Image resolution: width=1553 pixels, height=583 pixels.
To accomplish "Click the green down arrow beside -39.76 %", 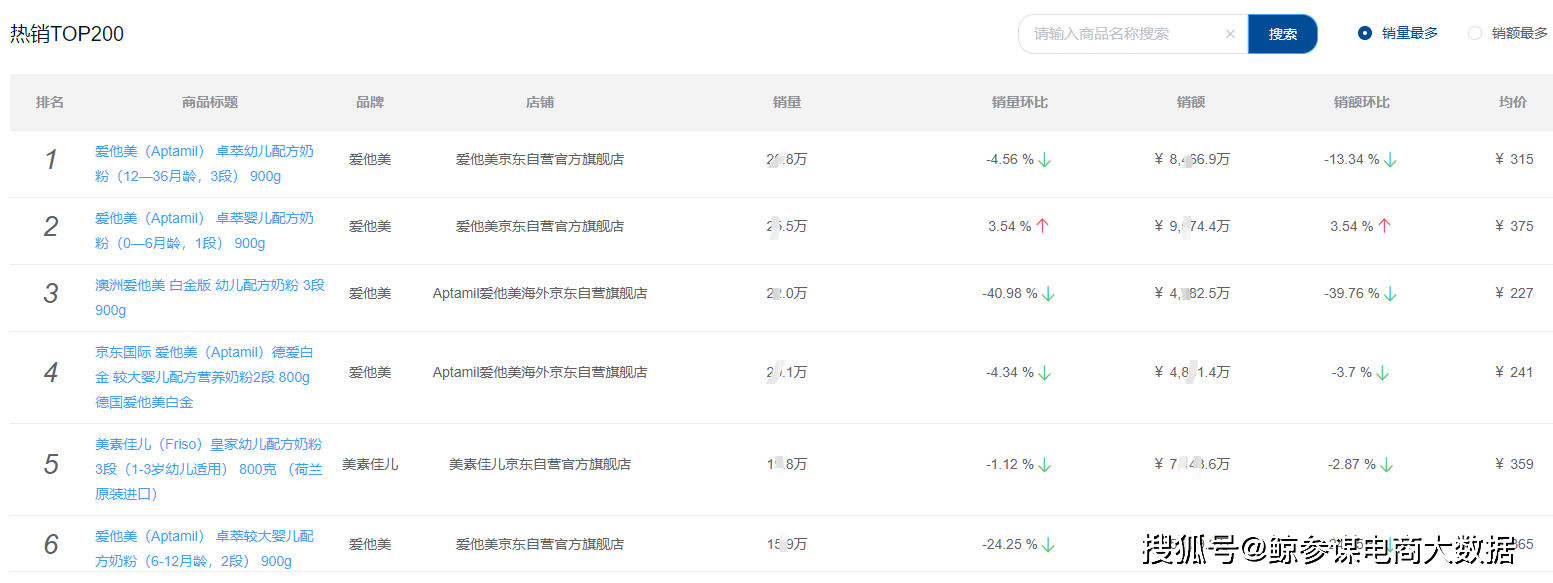I will pos(1390,294).
